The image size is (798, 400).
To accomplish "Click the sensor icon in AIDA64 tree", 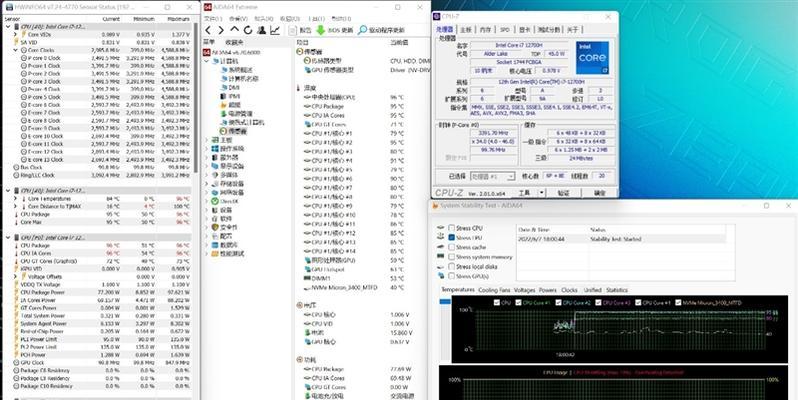I will pyautogui.click(x=223, y=131).
